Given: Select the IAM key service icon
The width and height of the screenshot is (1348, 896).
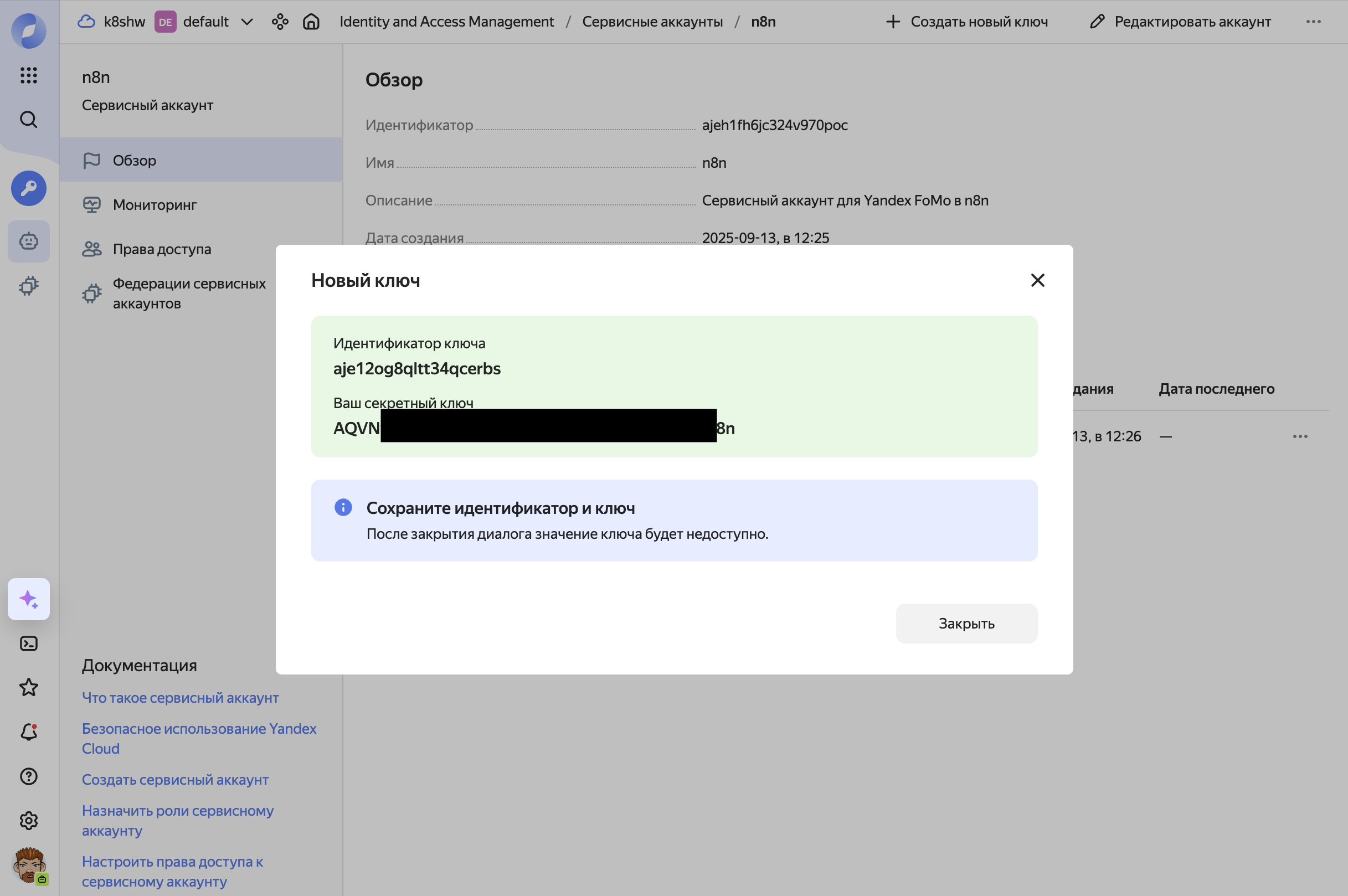Looking at the screenshot, I should [x=29, y=188].
